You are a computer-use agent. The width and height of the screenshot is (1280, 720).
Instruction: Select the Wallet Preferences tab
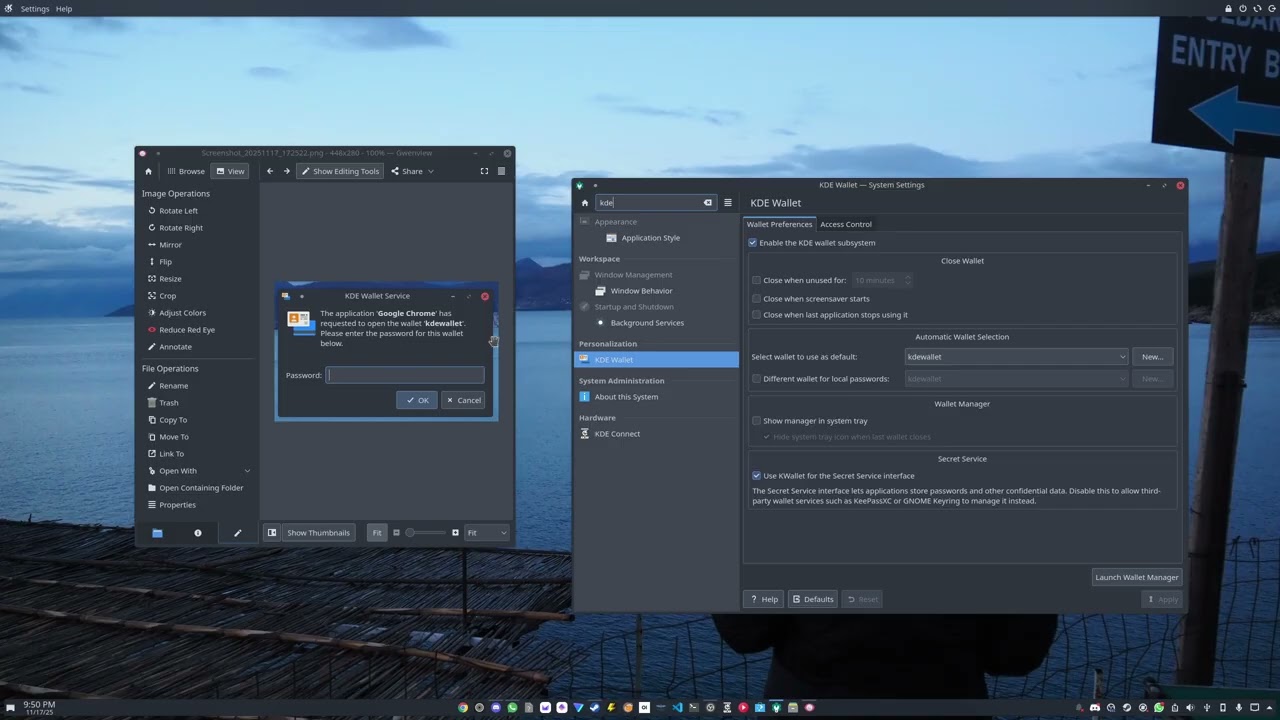coord(779,224)
